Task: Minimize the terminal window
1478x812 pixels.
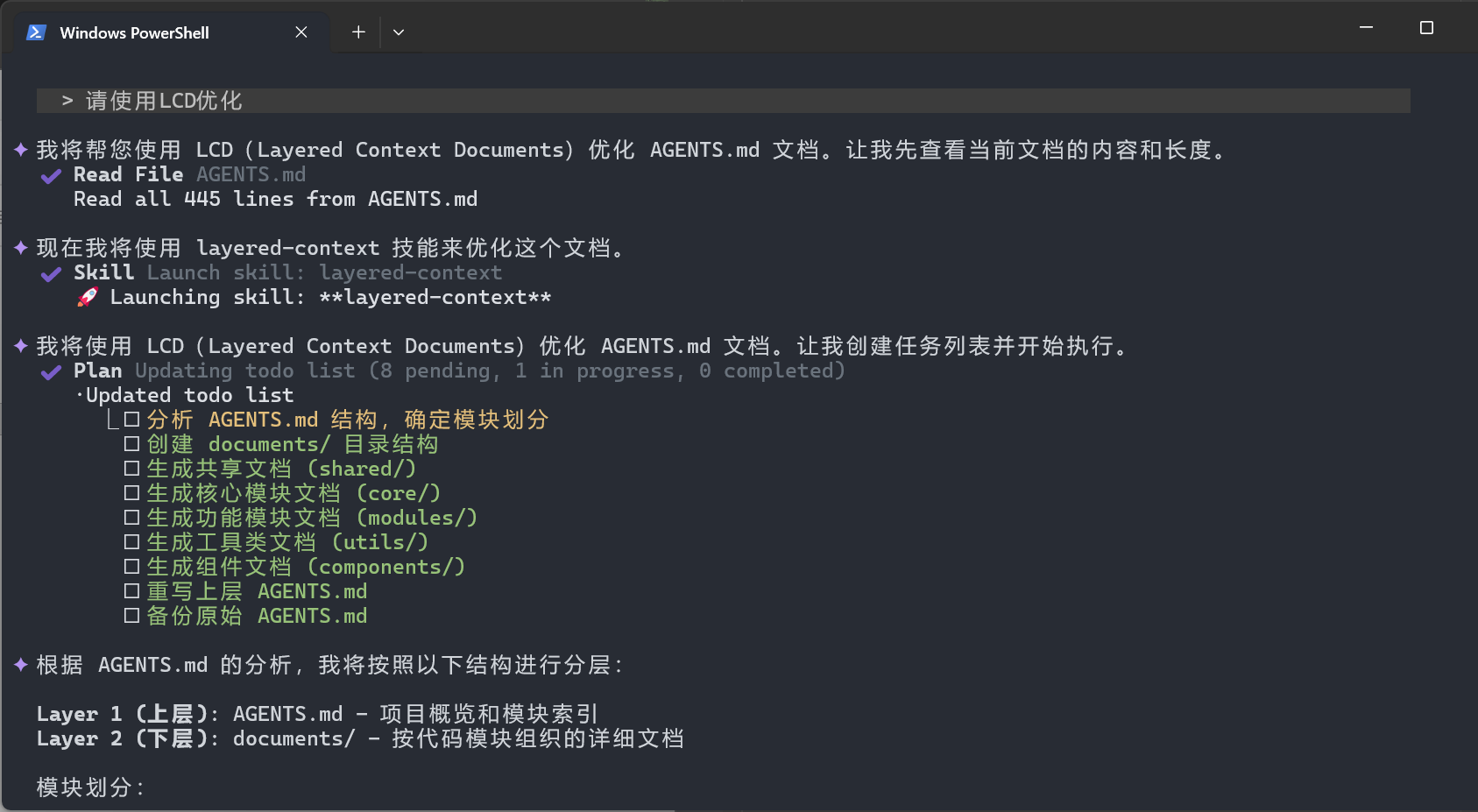Action: point(1366,28)
